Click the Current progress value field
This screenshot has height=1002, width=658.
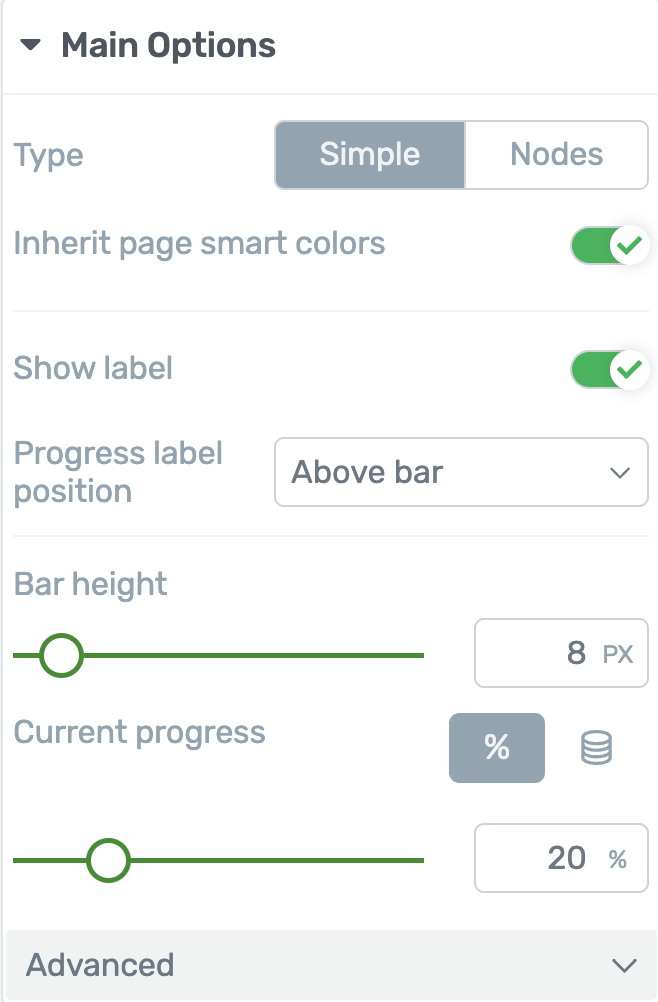coord(561,858)
